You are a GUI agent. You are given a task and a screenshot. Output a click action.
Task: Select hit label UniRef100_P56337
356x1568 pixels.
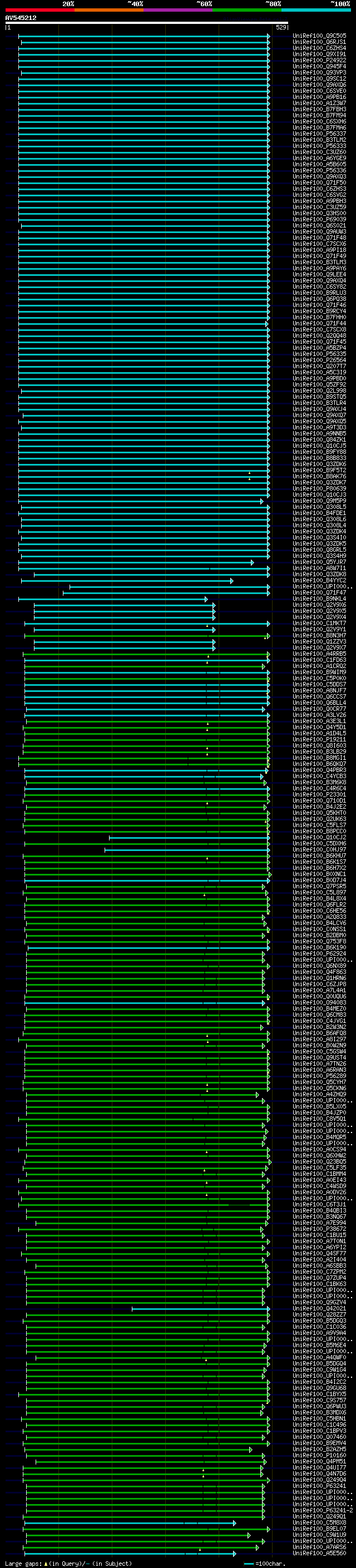(319, 134)
